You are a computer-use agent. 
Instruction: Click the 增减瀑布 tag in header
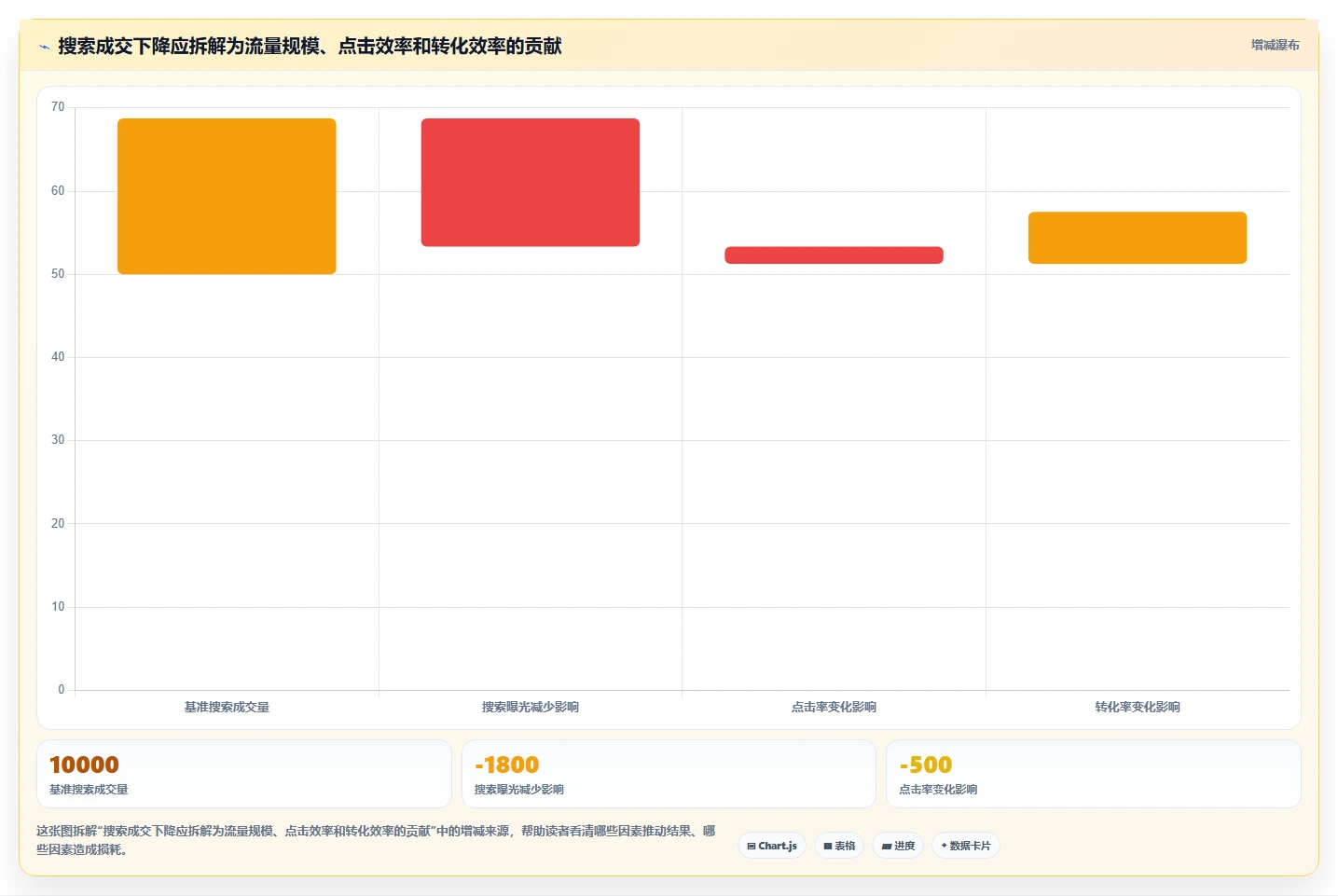coord(1275,45)
